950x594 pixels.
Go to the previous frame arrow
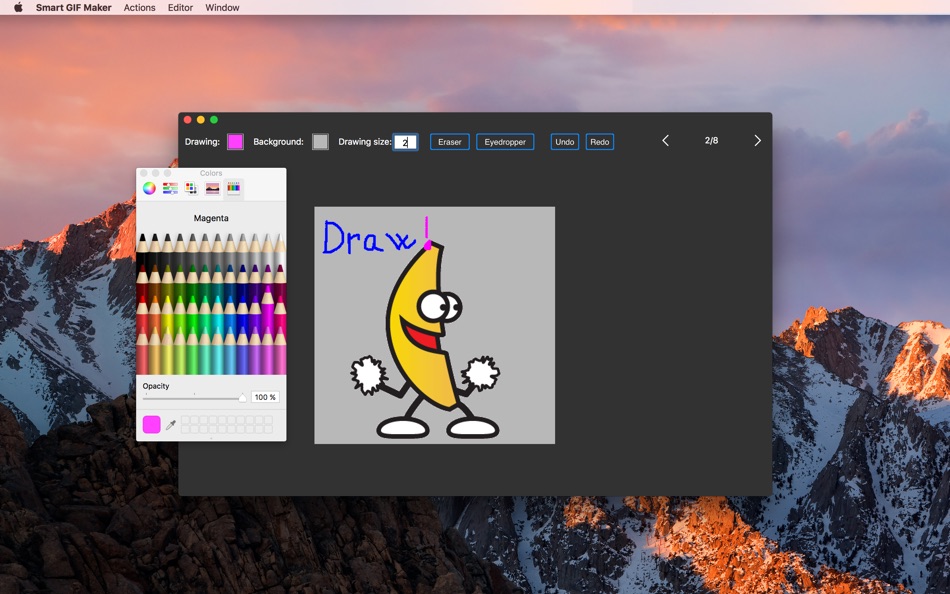[x=665, y=141]
